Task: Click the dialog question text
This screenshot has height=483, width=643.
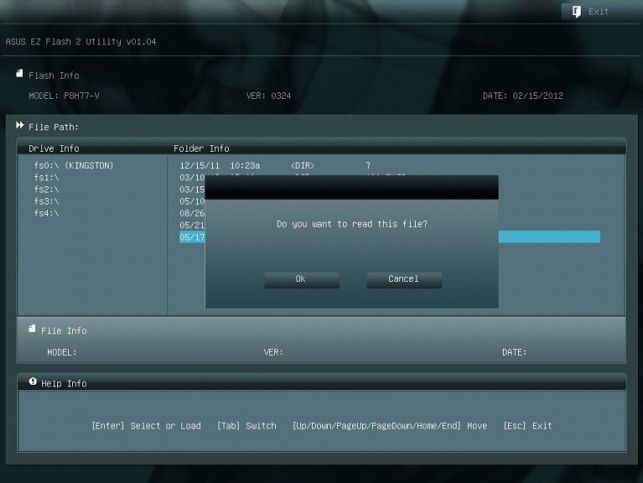Action: click(352, 224)
